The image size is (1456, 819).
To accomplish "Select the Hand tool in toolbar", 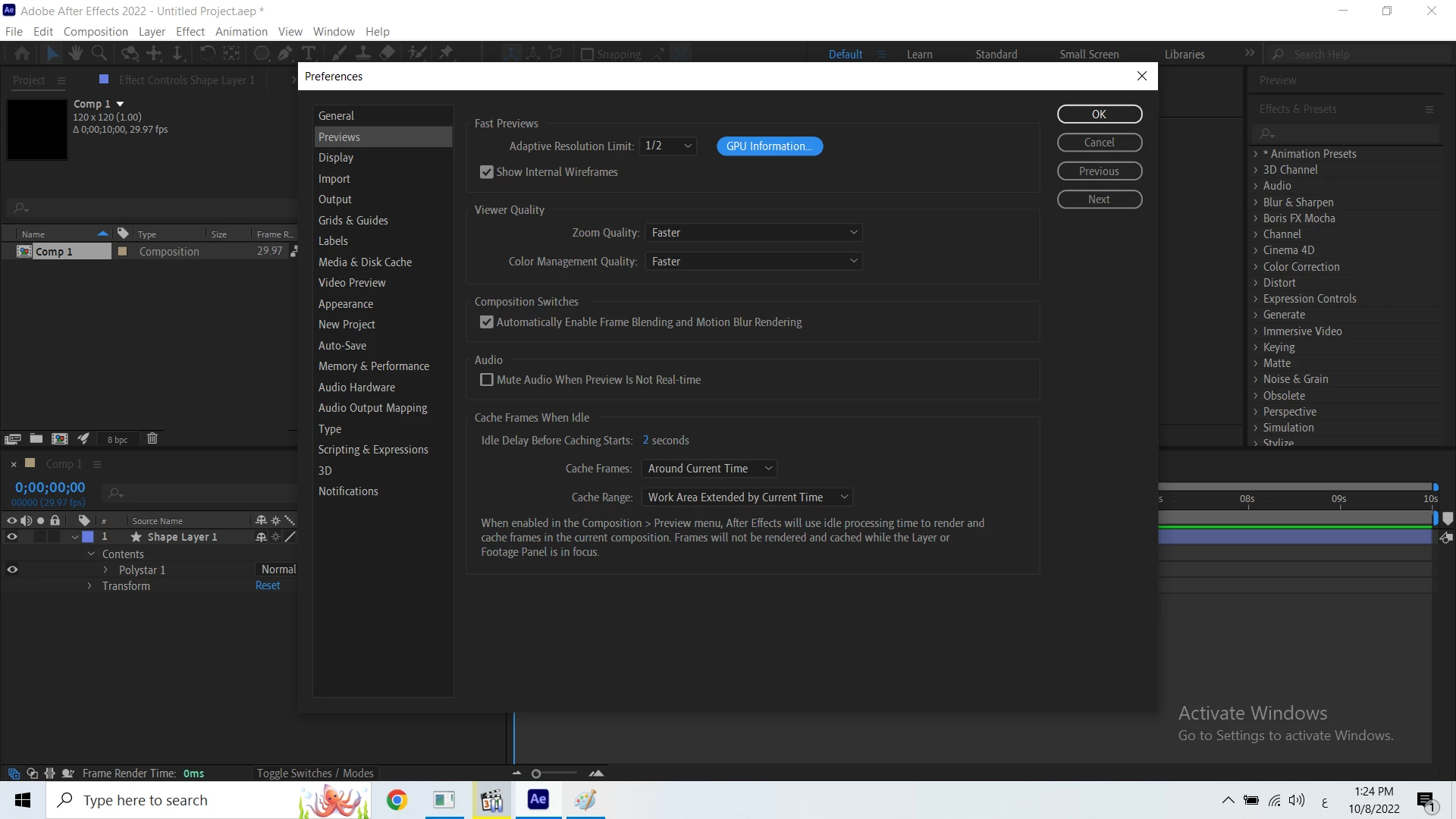I will tap(75, 53).
